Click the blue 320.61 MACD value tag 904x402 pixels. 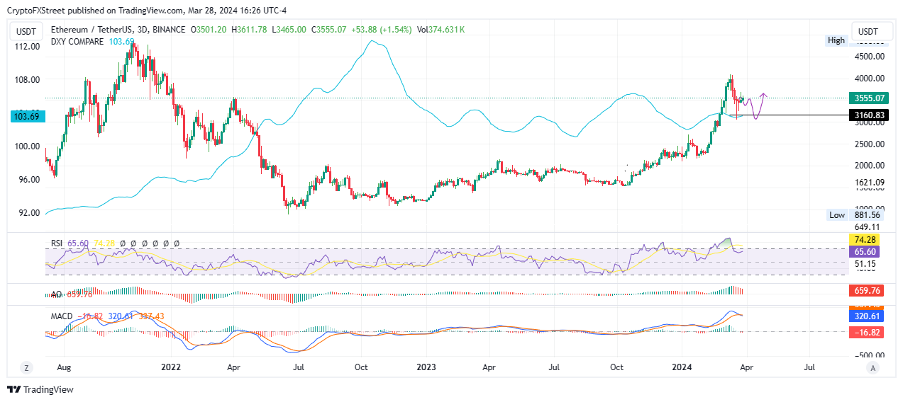[865, 313]
